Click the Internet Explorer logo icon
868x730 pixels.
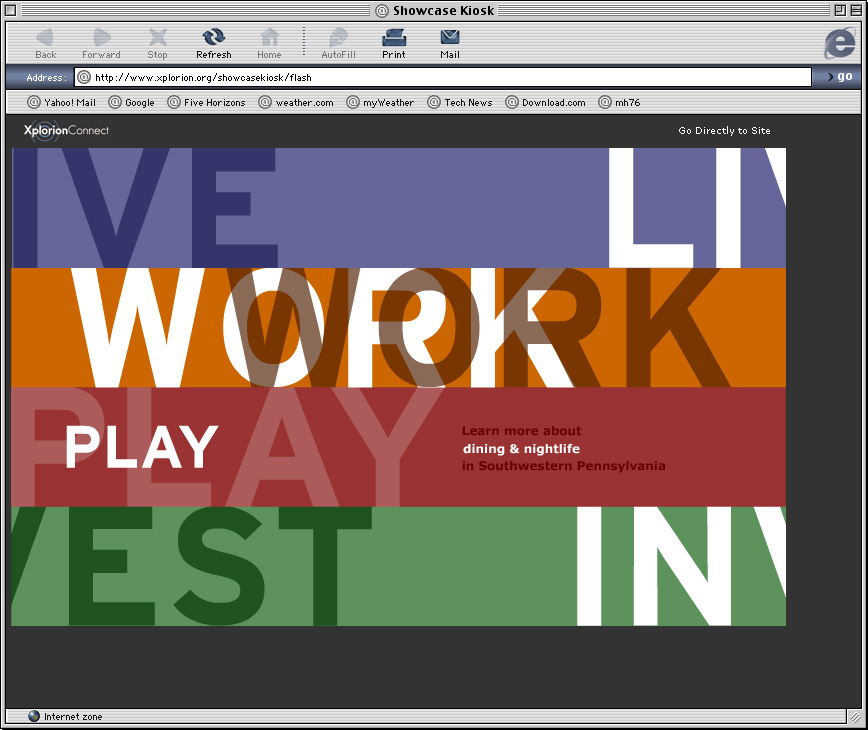pos(838,43)
